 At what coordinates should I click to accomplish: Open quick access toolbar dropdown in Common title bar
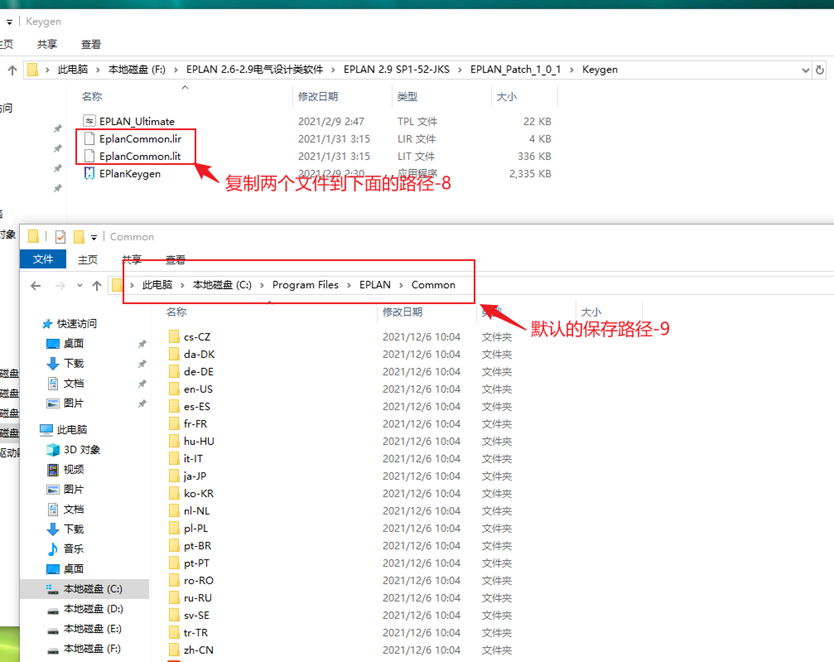pyautogui.click(x=94, y=237)
